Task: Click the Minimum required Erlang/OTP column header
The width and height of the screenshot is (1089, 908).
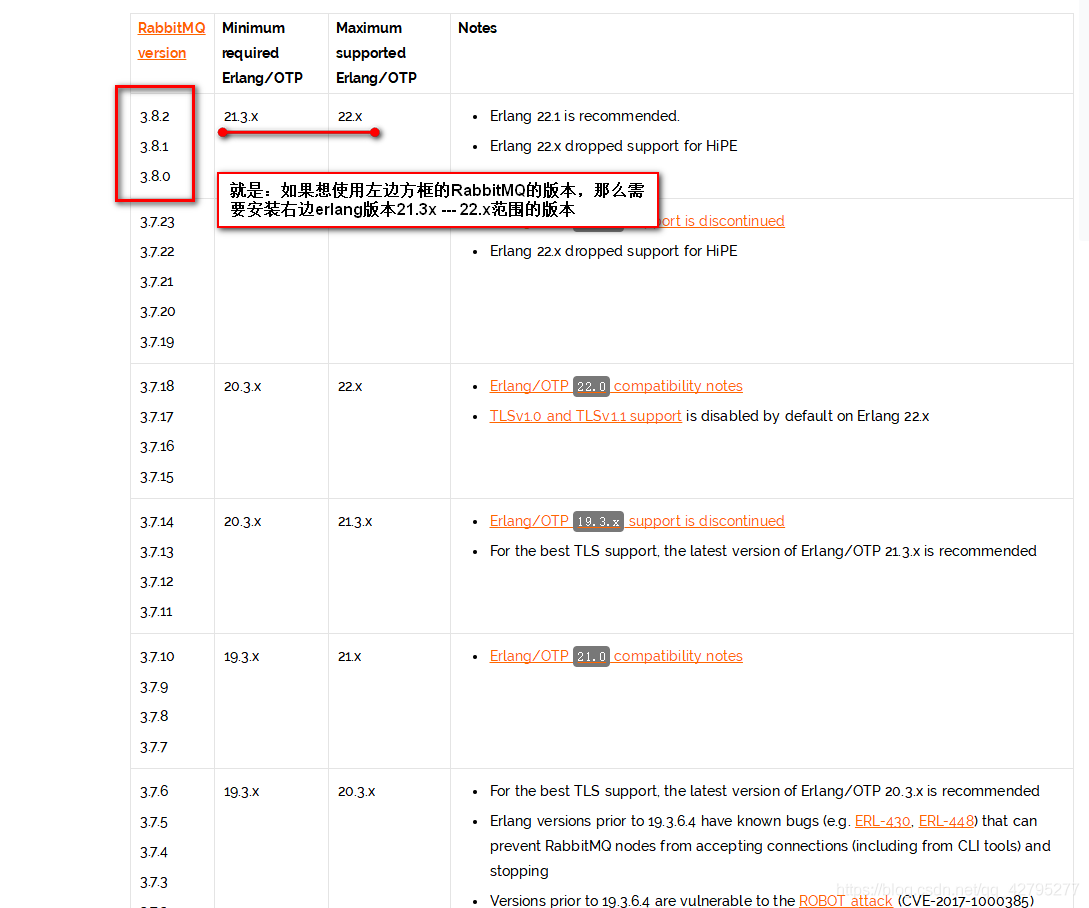Action: (262, 53)
